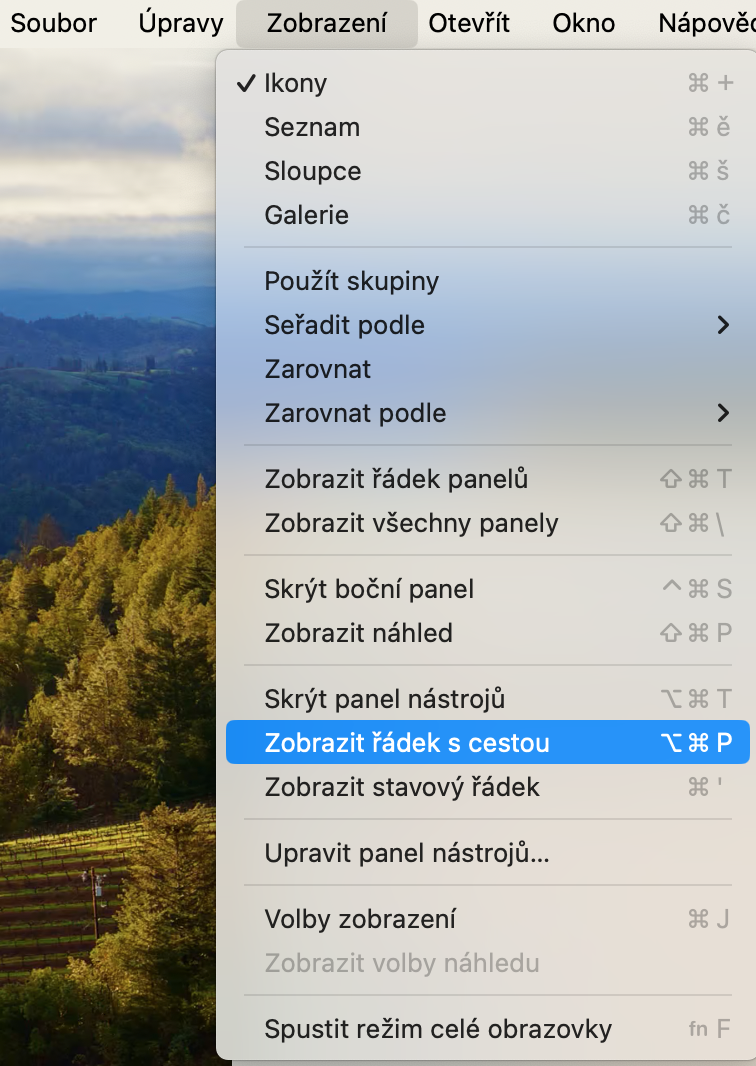The height and width of the screenshot is (1066, 756).
Task: Click Zobrazit náhled entry
Action: tap(358, 633)
